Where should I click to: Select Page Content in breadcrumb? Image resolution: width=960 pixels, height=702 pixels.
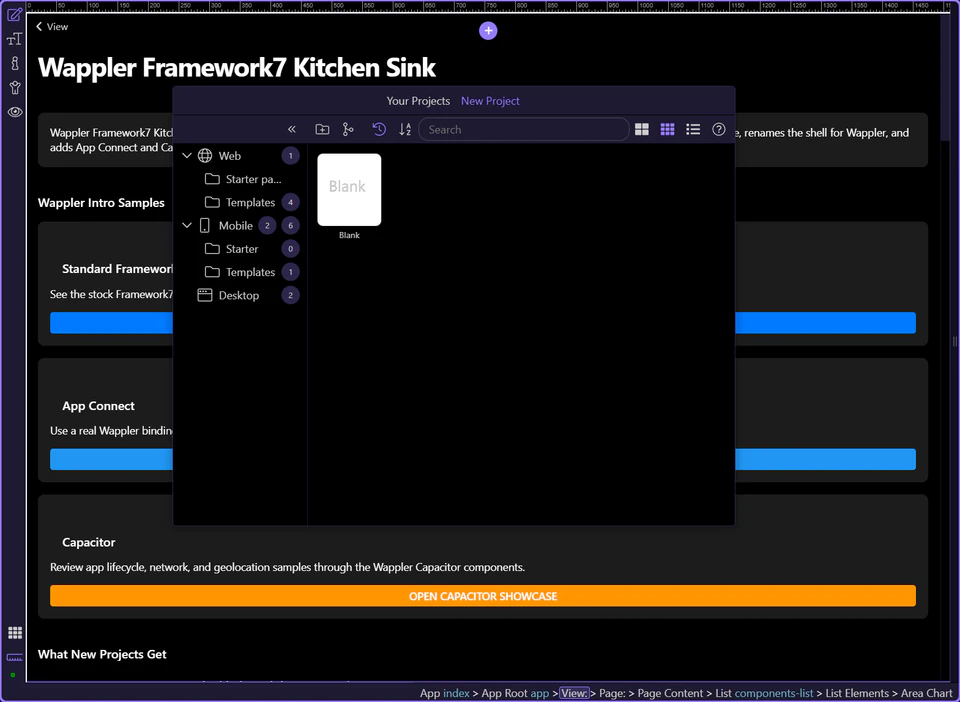click(670, 693)
